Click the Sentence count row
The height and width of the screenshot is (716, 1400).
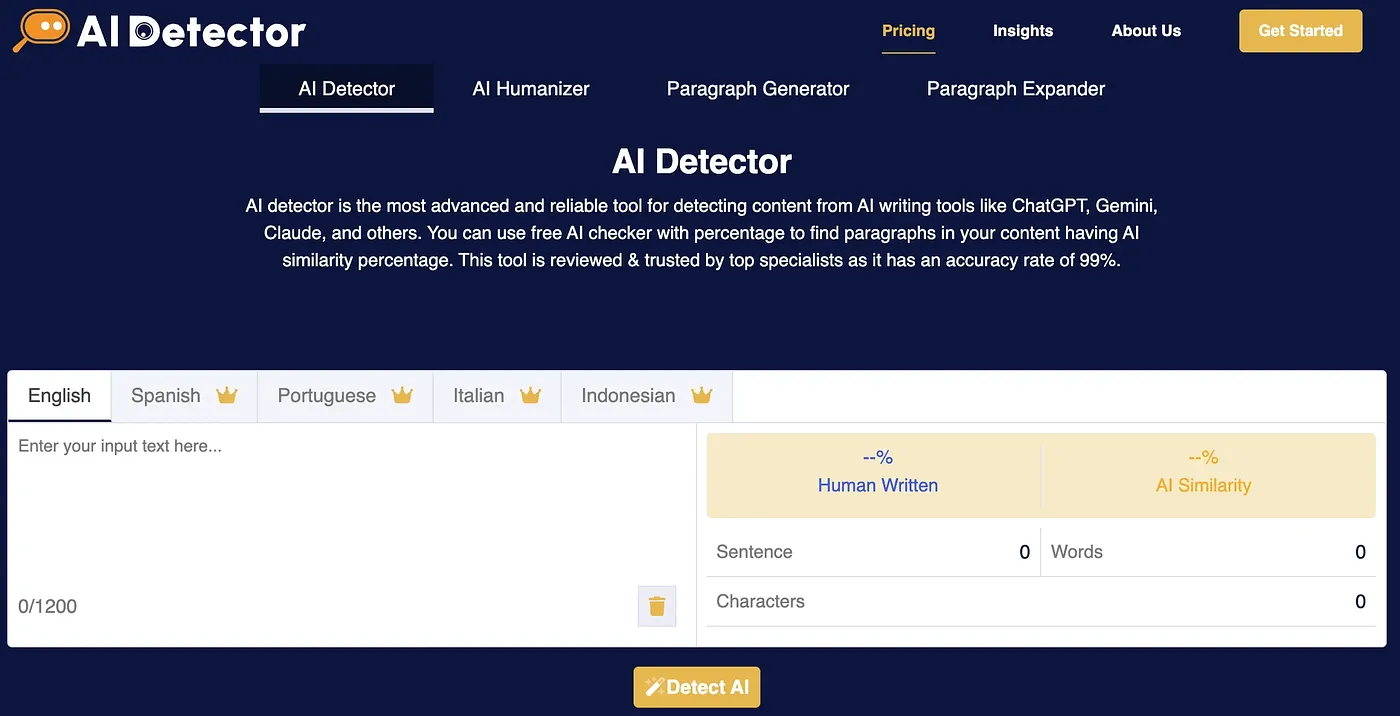(873, 552)
